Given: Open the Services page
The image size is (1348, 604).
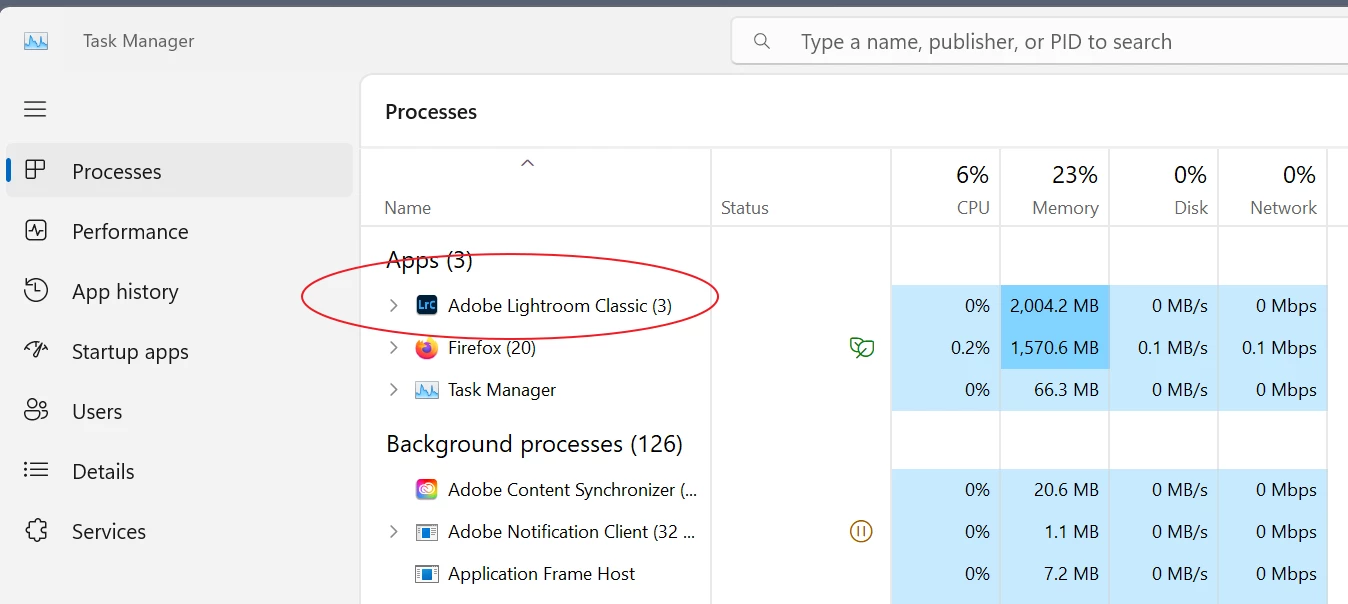Looking at the screenshot, I should click(x=180, y=531).
